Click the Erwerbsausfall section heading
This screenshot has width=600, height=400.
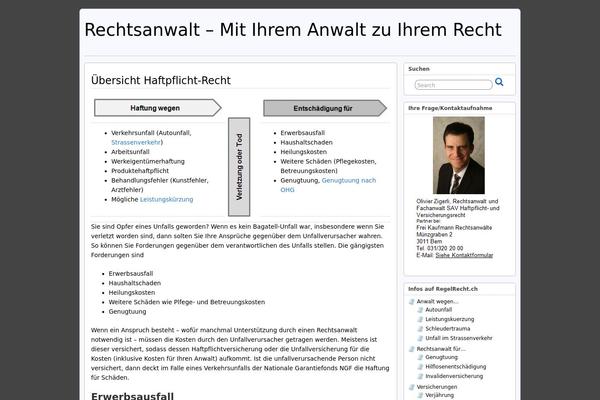coord(132,396)
